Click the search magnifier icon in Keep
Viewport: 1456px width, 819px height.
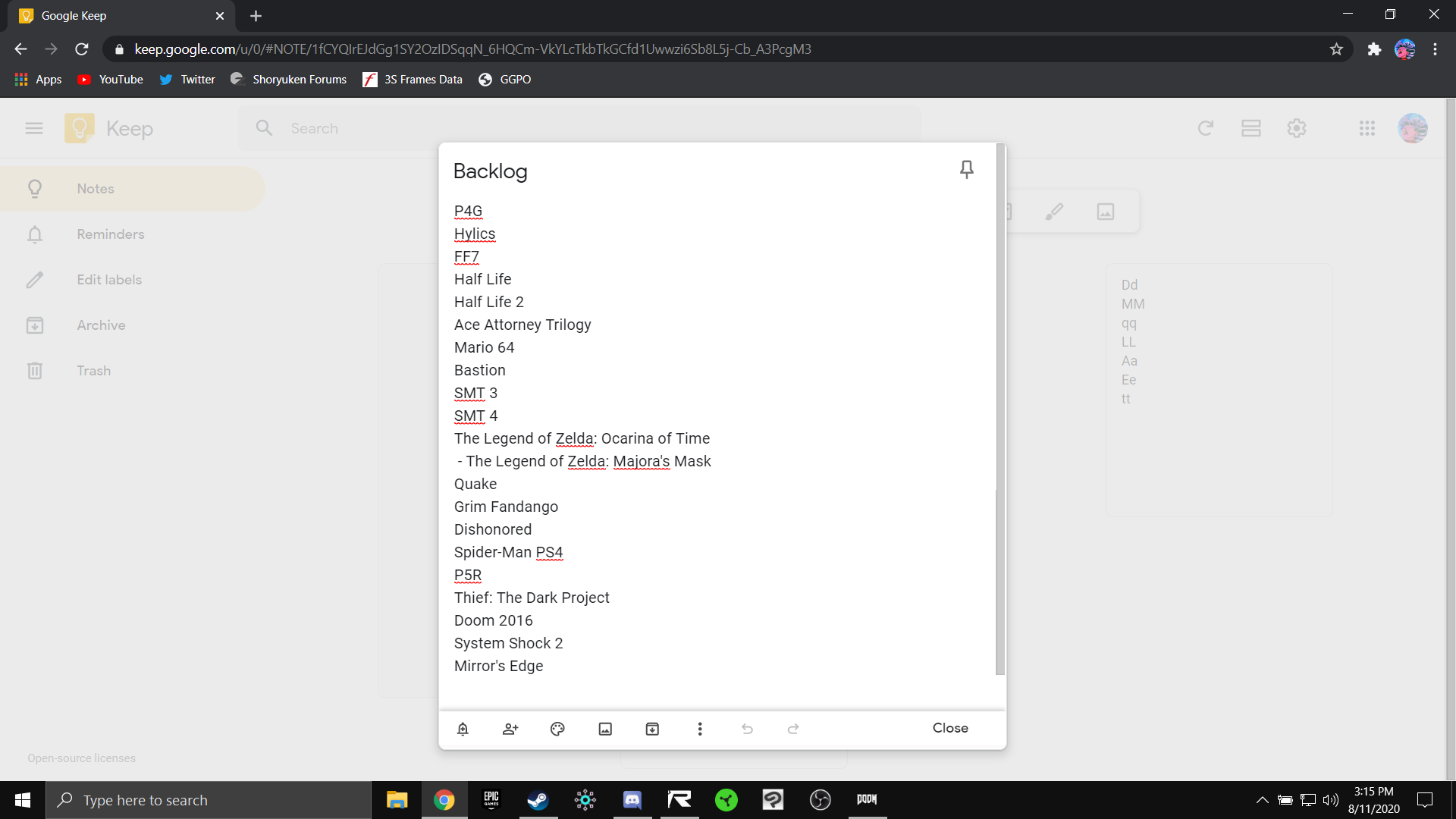click(264, 128)
